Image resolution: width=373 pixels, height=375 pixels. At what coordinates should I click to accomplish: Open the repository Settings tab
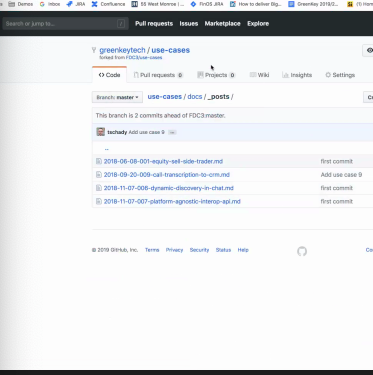pyautogui.click(x=340, y=75)
